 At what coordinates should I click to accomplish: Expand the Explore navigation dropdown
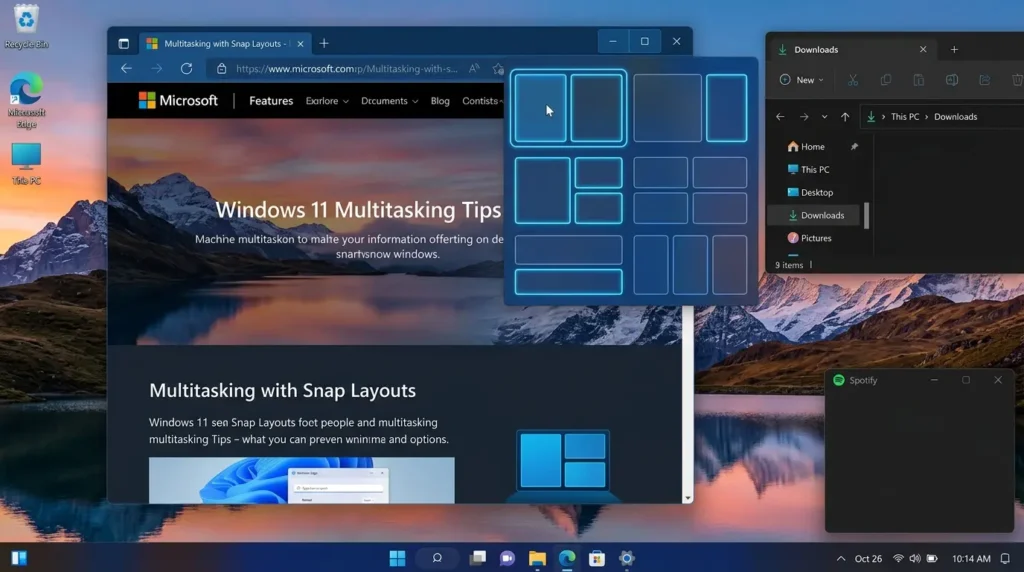pos(327,101)
